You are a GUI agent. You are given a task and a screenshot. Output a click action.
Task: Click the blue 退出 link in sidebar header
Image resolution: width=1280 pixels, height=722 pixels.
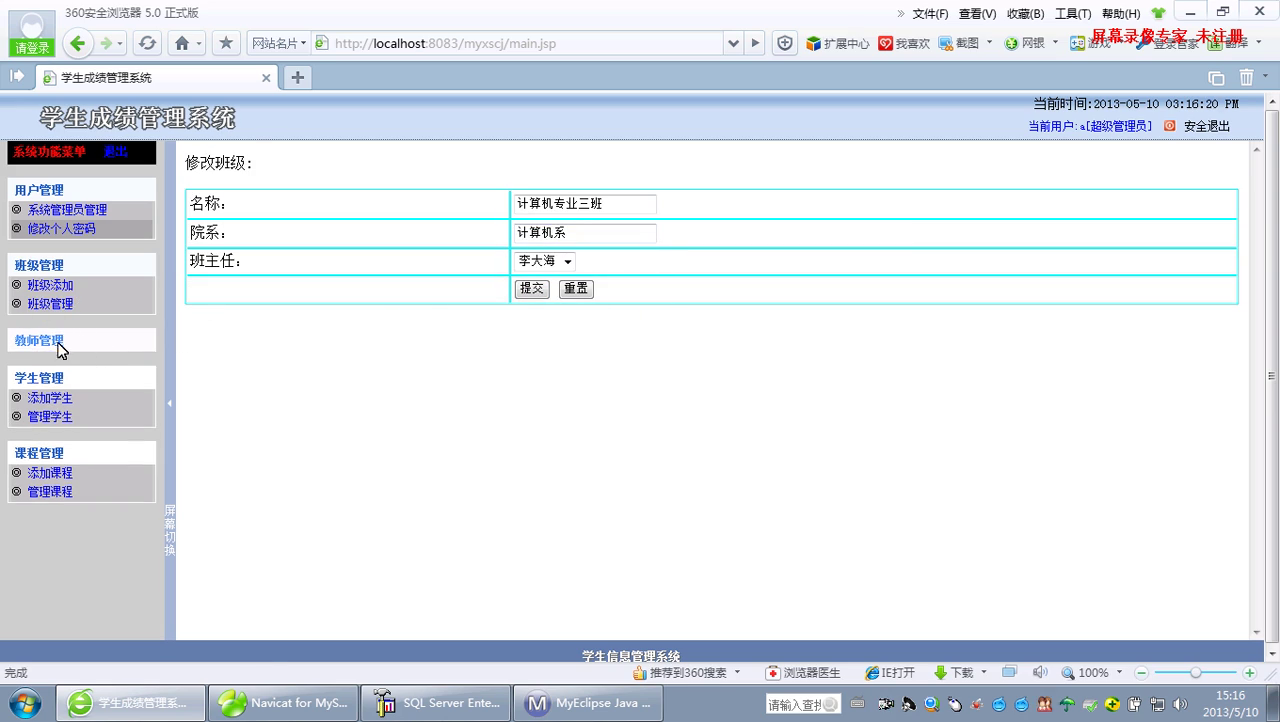coord(116,152)
